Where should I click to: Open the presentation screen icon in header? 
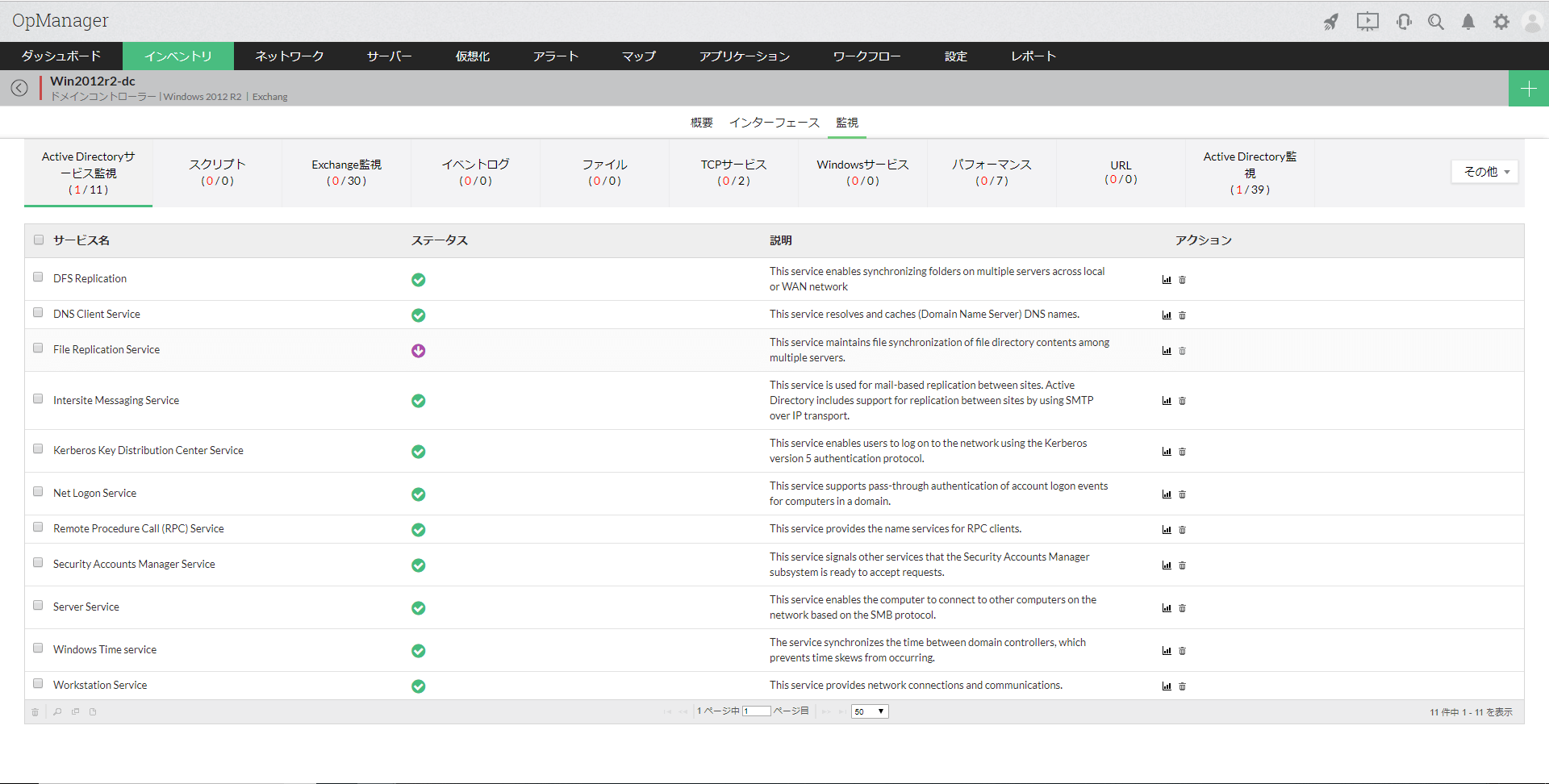pyautogui.click(x=1367, y=22)
